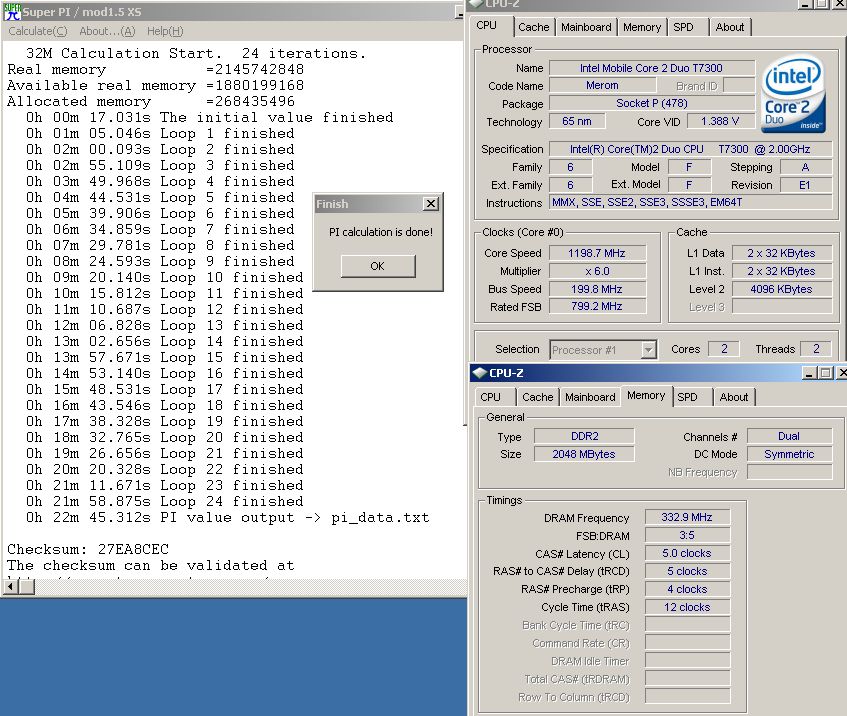Maximize the lower CPU-Z window

[x=825, y=373]
